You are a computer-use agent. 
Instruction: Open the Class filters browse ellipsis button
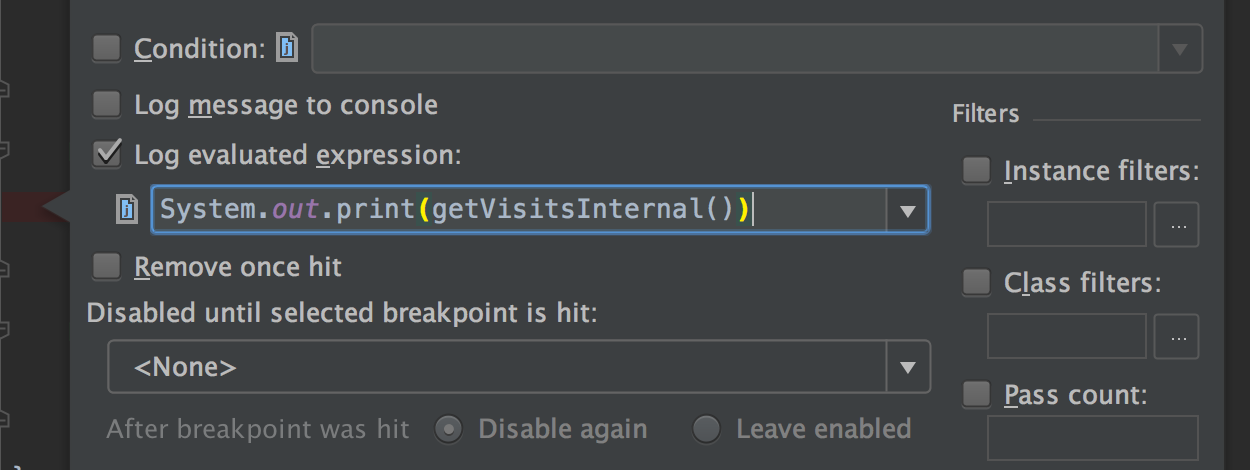click(x=1177, y=337)
